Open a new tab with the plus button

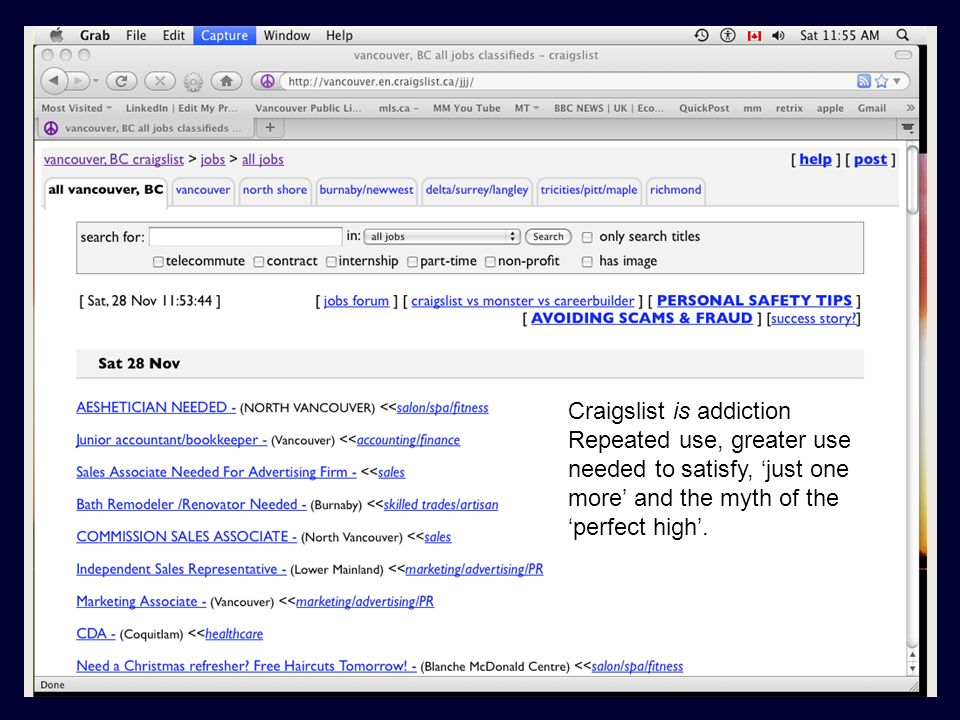click(x=270, y=127)
